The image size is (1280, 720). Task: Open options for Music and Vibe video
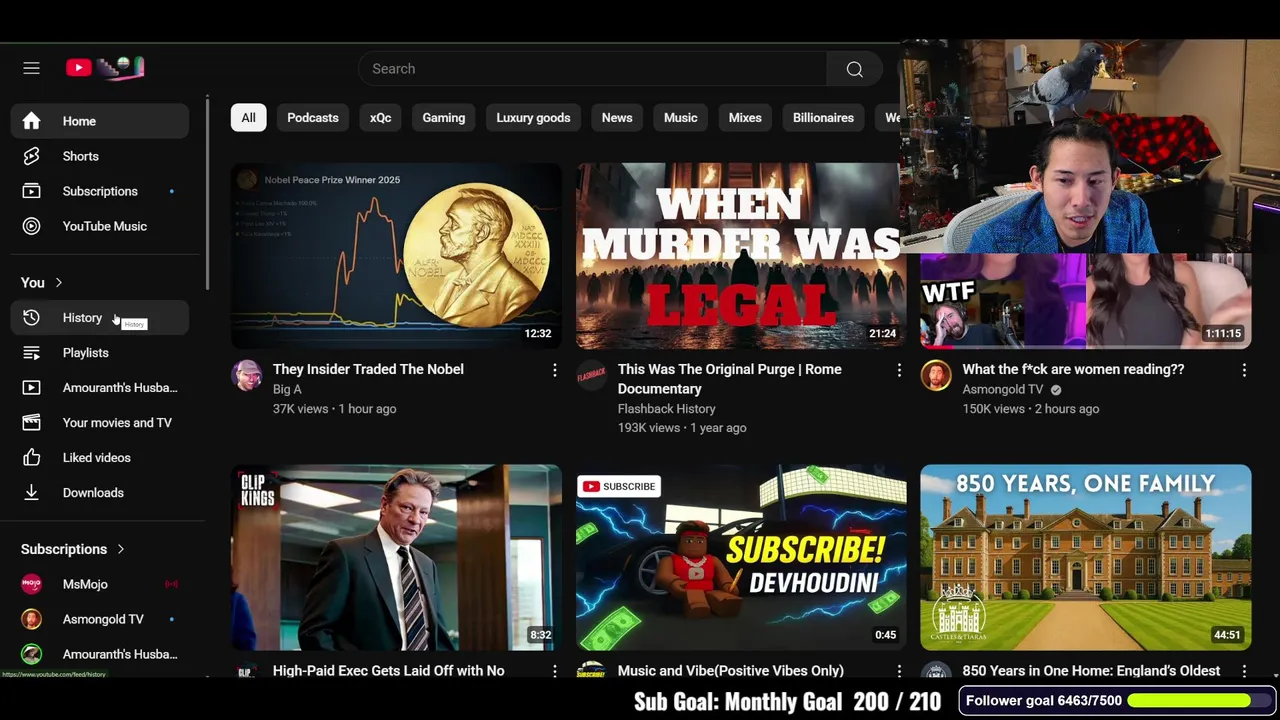pyautogui.click(x=899, y=671)
